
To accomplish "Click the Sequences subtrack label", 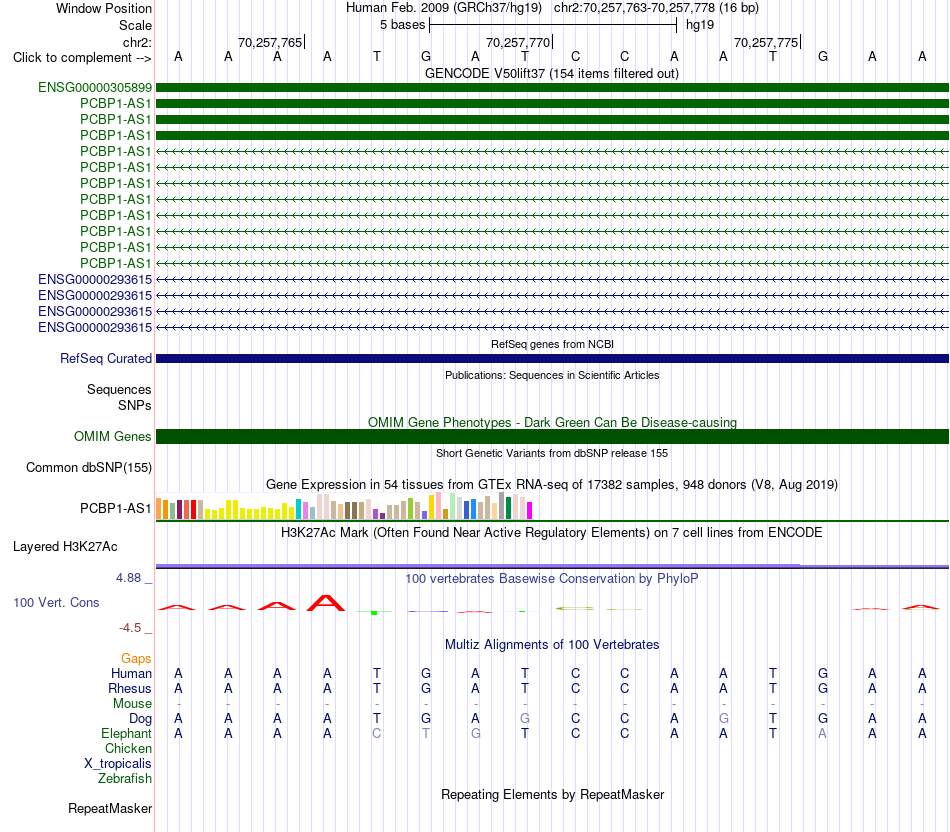I will coord(119,389).
